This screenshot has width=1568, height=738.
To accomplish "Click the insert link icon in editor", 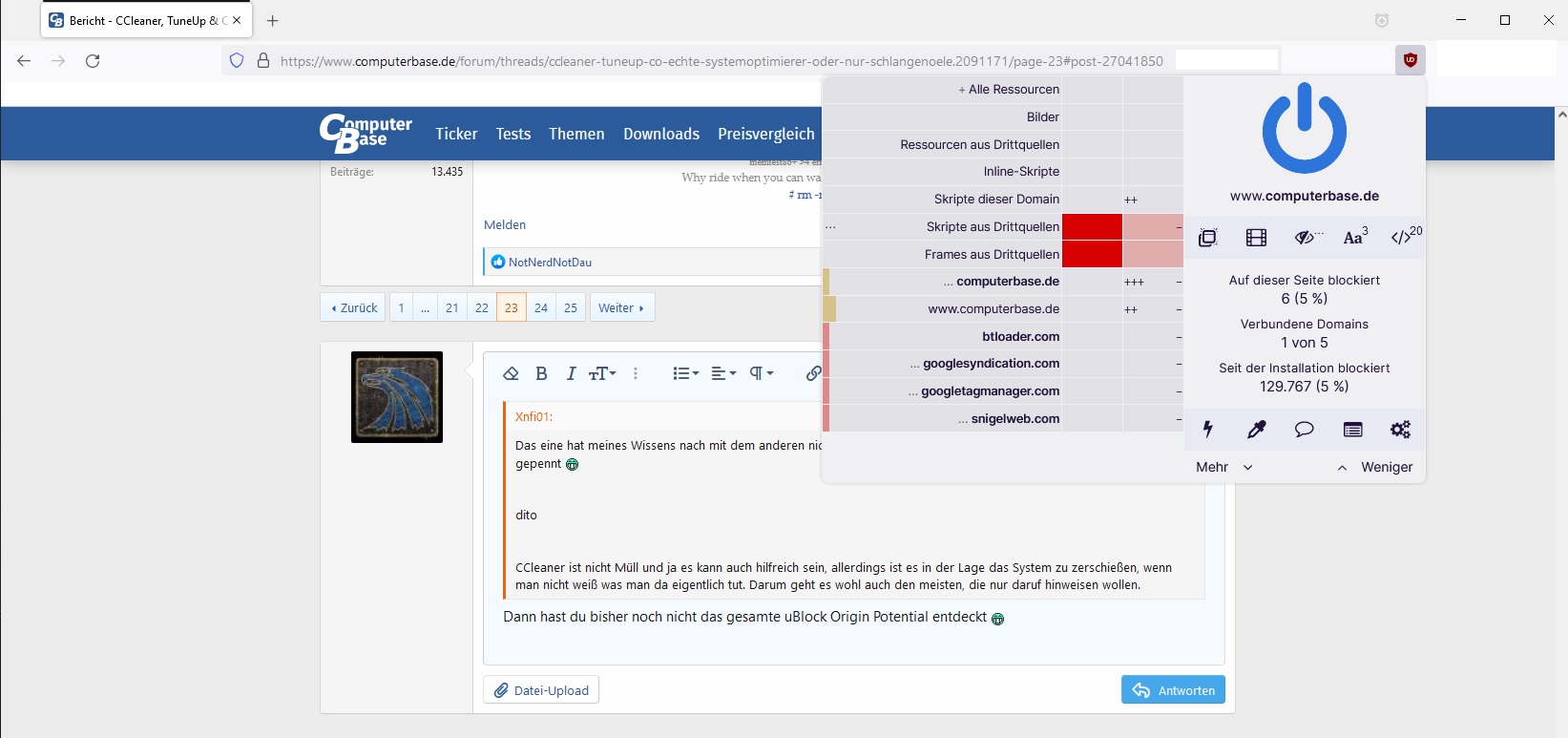I will coord(813,373).
